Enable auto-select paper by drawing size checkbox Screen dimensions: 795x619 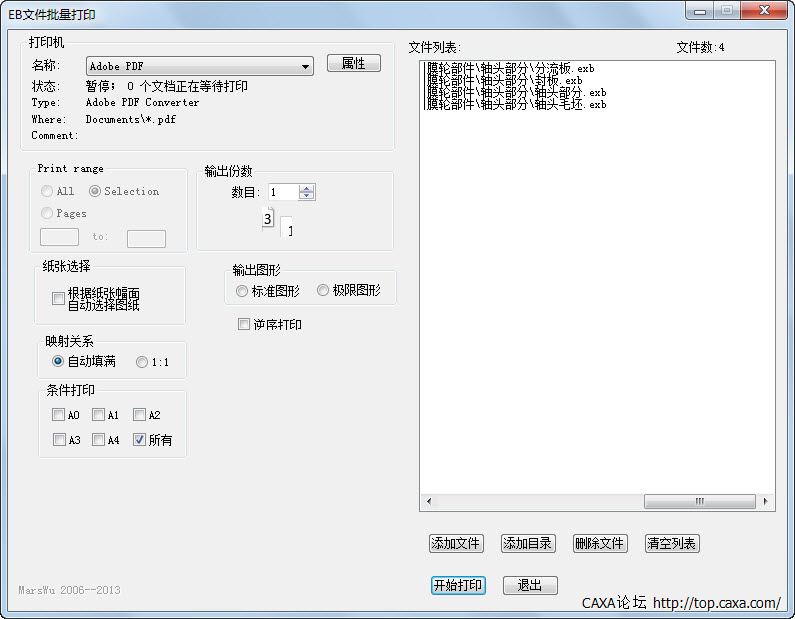pos(58,299)
